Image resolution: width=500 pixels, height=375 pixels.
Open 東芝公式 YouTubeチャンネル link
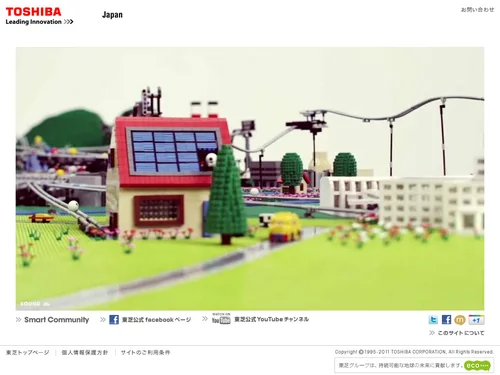click(271, 319)
